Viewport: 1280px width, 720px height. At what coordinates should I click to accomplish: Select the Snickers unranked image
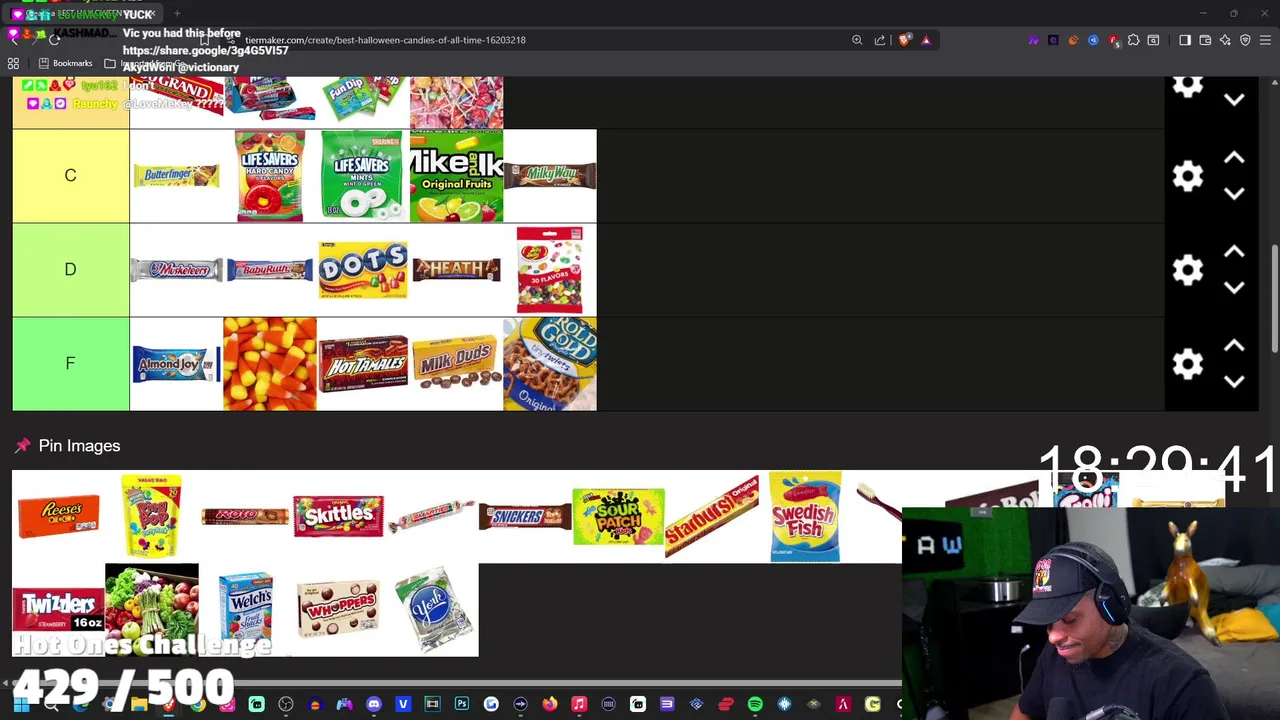point(525,516)
